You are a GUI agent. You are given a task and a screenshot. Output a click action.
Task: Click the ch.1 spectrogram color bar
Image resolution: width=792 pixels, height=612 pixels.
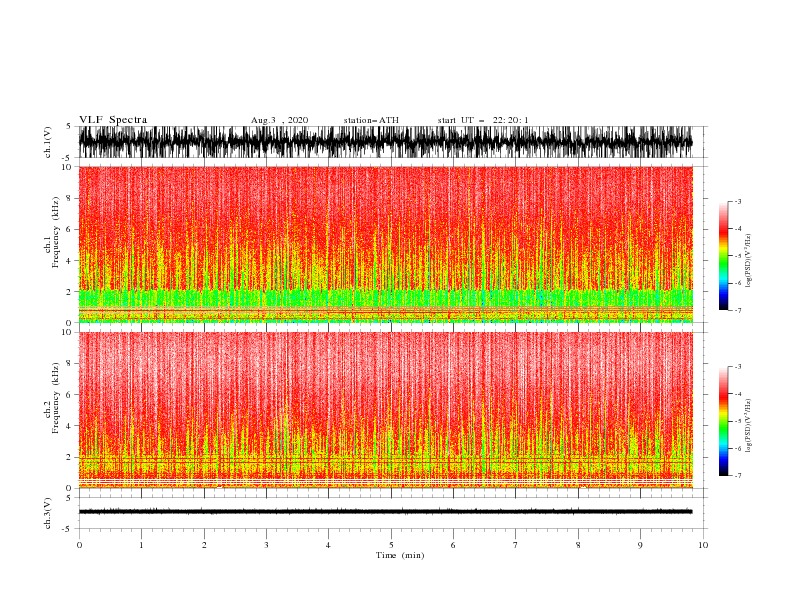[723, 256]
